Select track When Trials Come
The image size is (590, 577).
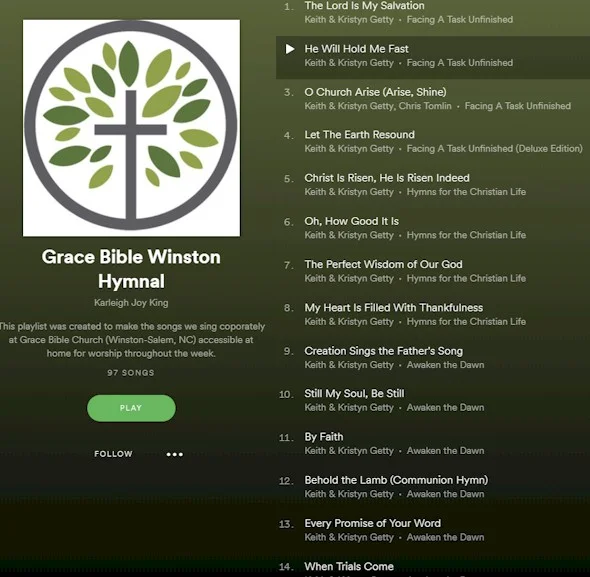tap(349, 566)
